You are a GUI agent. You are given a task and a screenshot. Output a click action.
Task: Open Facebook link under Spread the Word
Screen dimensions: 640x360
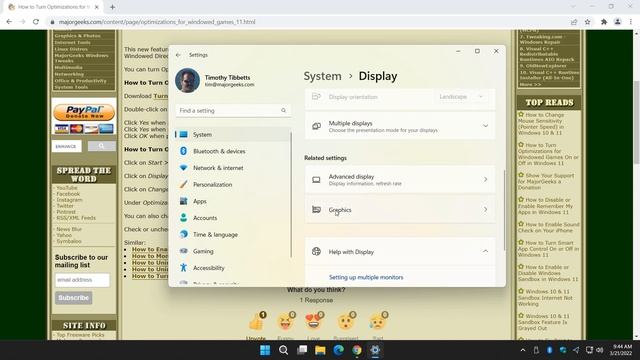(68, 194)
